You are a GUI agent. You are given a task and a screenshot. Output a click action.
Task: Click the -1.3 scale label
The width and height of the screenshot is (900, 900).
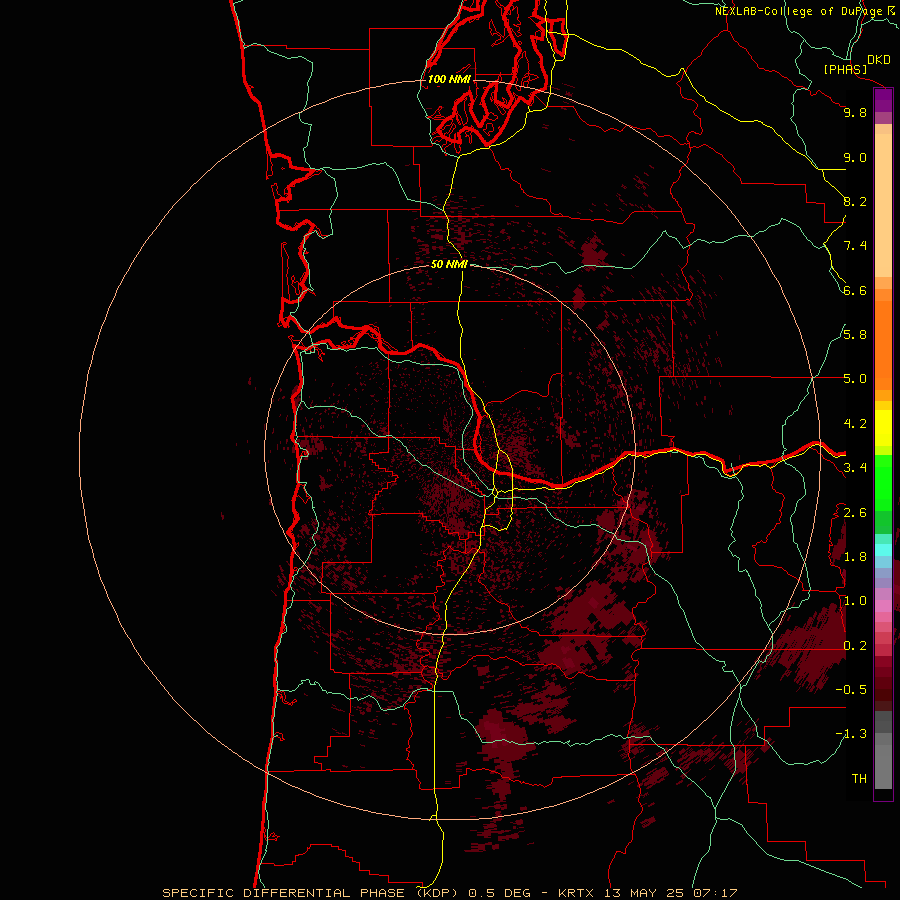tap(851, 734)
